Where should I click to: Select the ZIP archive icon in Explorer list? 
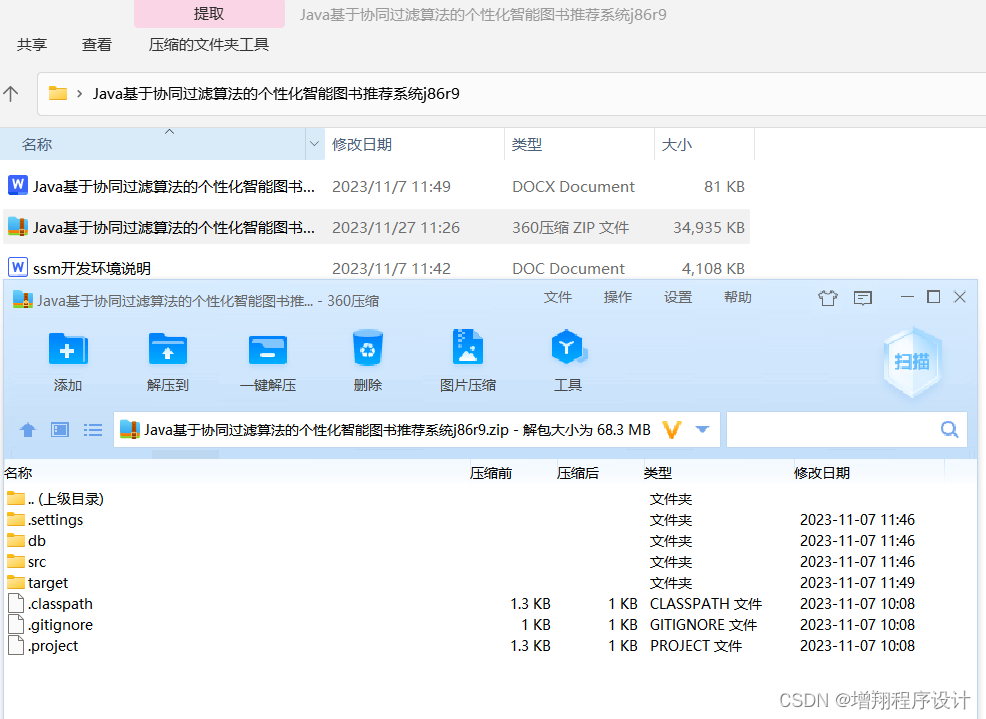18,226
